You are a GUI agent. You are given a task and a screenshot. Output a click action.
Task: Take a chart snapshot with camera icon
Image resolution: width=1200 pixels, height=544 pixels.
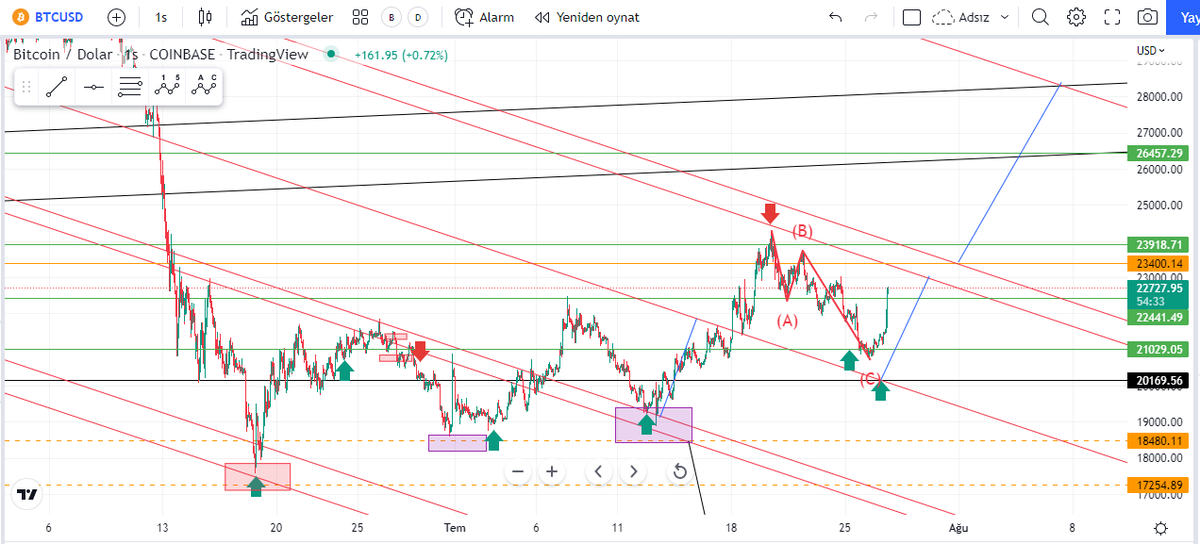pos(1148,17)
